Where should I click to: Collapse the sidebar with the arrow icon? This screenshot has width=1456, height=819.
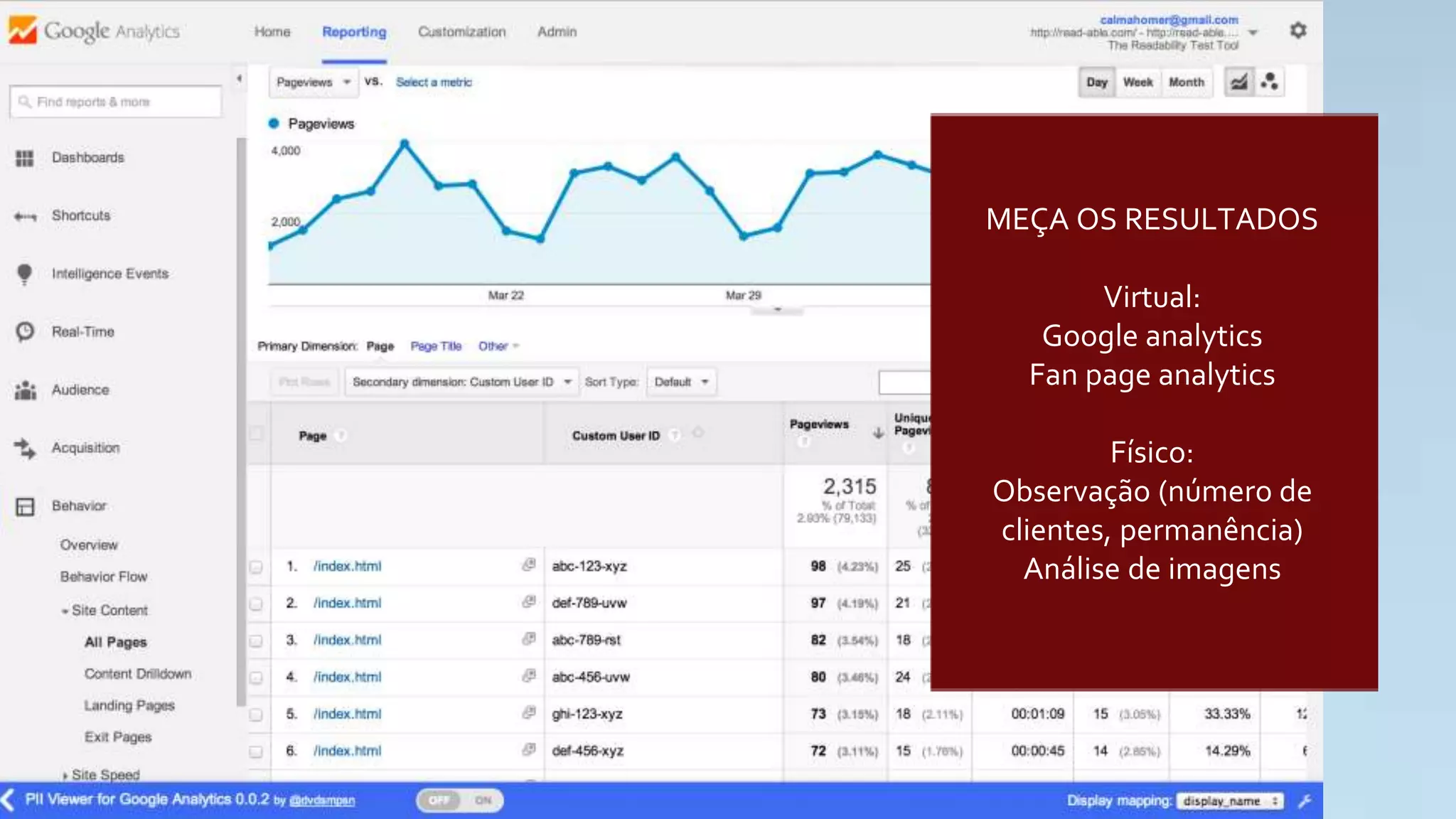239,78
